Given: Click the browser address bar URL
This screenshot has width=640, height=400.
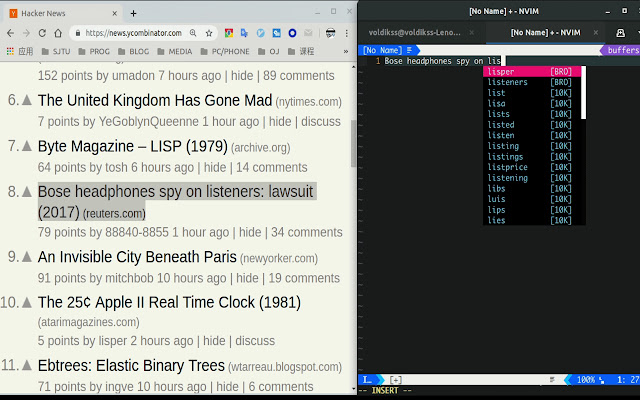Looking at the screenshot, I should [135, 32].
